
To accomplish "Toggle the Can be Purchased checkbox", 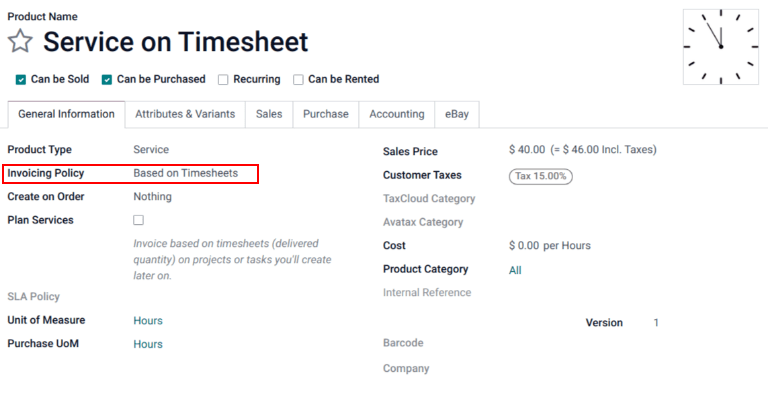I will click(107, 80).
